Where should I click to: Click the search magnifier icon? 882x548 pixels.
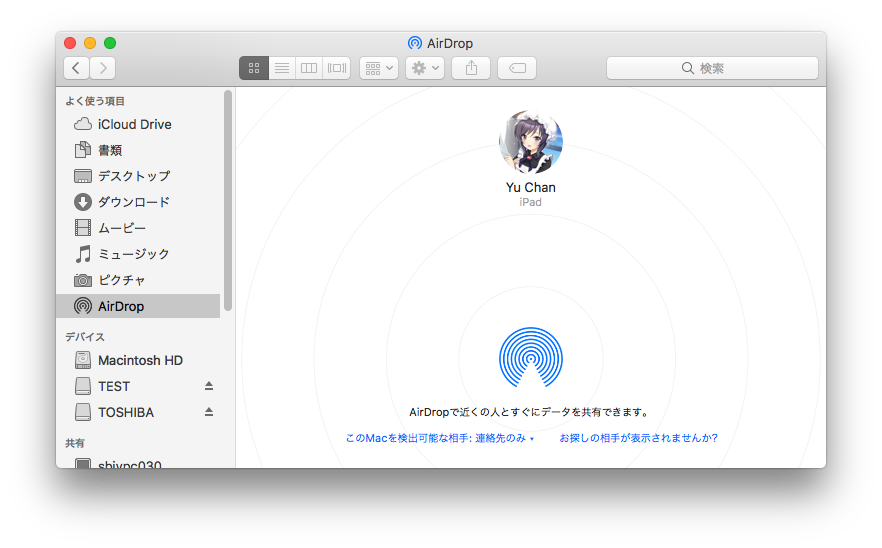[x=687, y=68]
